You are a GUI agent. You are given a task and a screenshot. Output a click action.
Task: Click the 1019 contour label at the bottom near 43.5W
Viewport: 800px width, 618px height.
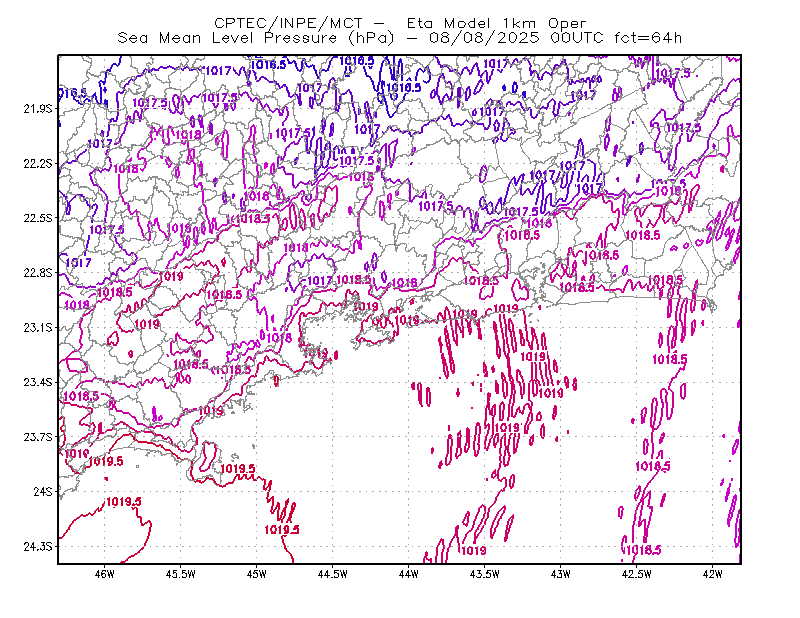(x=473, y=551)
